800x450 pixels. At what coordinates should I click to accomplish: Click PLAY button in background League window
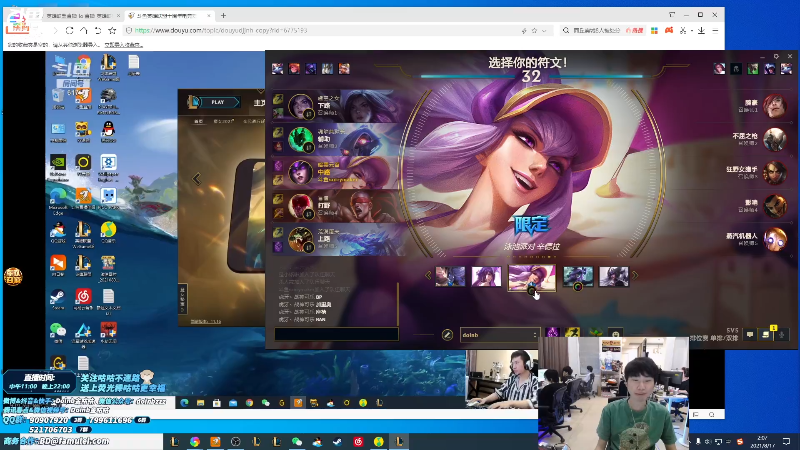(218, 102)
